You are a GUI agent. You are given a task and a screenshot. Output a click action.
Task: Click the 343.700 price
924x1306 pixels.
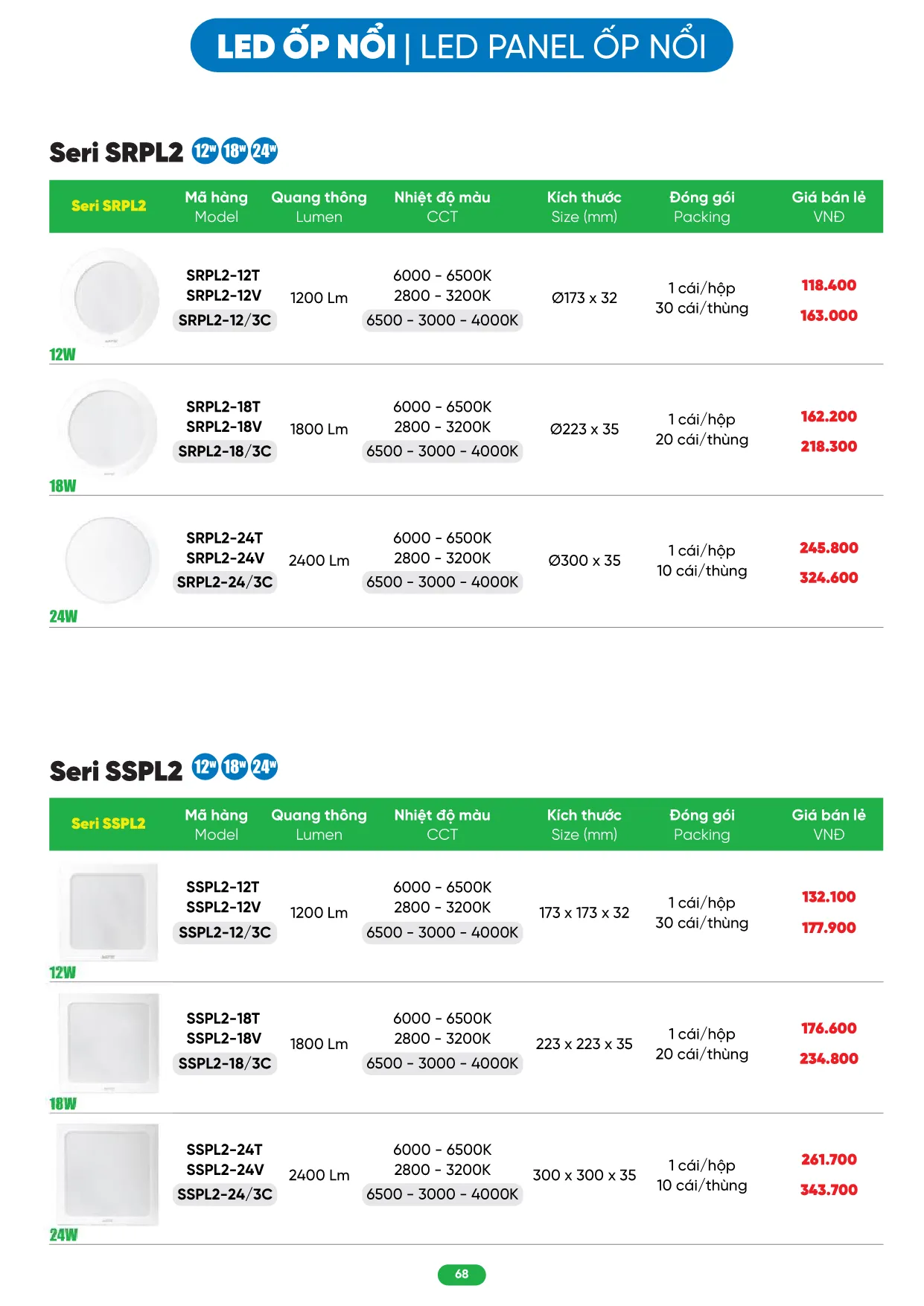(x=829, y=1190)
